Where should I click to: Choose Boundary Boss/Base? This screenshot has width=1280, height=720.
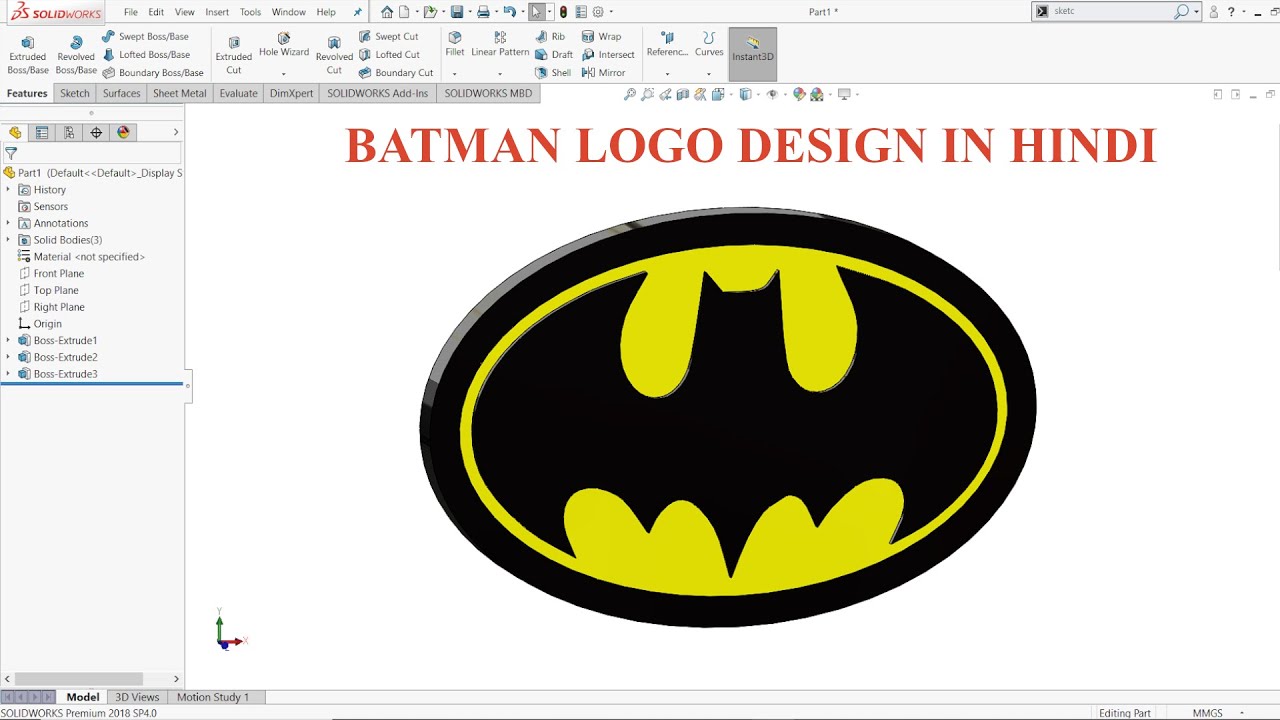coord(153,73)
